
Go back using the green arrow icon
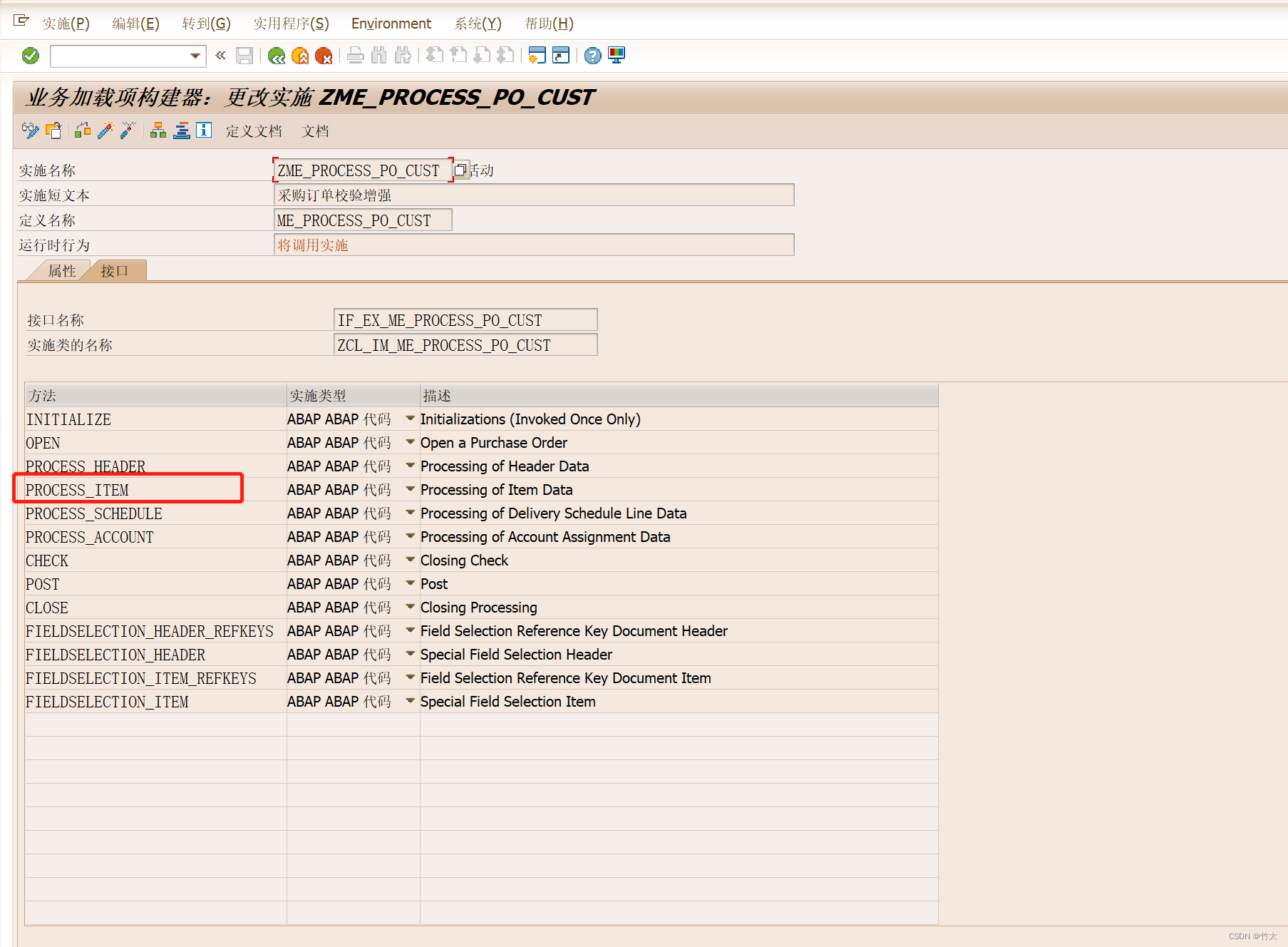coord(277,56)
